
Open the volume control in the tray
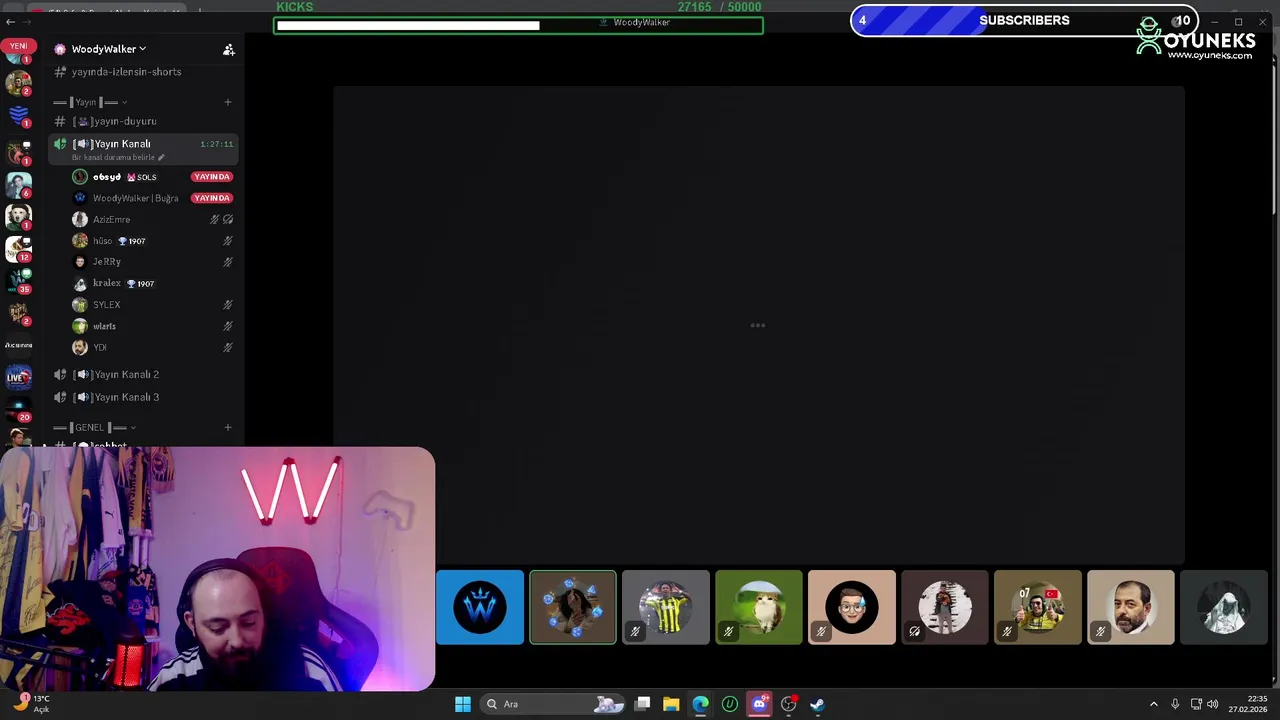1213,704
